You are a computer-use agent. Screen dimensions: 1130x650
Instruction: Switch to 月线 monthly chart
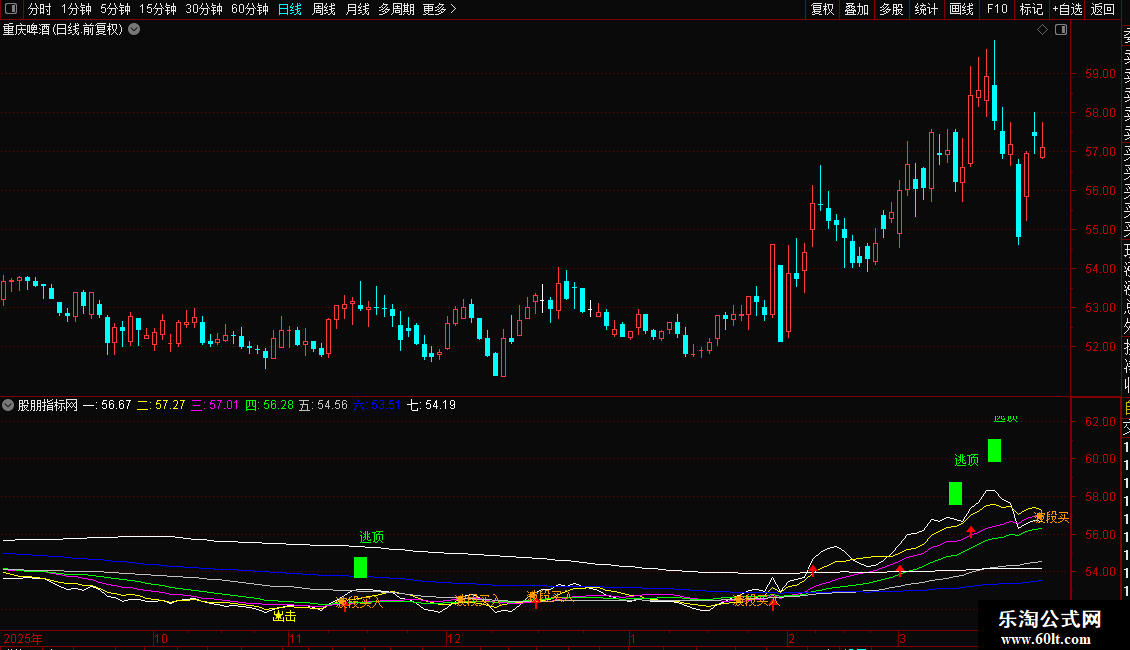pyautogui.click(x=357, y=10)
